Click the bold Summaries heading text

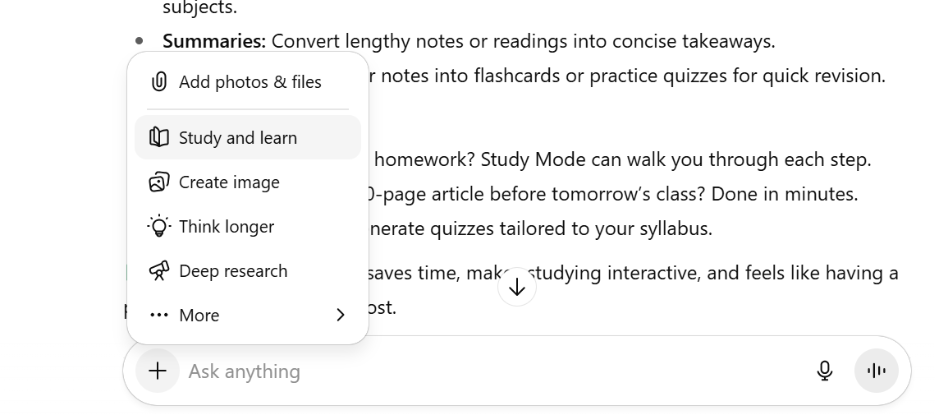tap(213, 42)
